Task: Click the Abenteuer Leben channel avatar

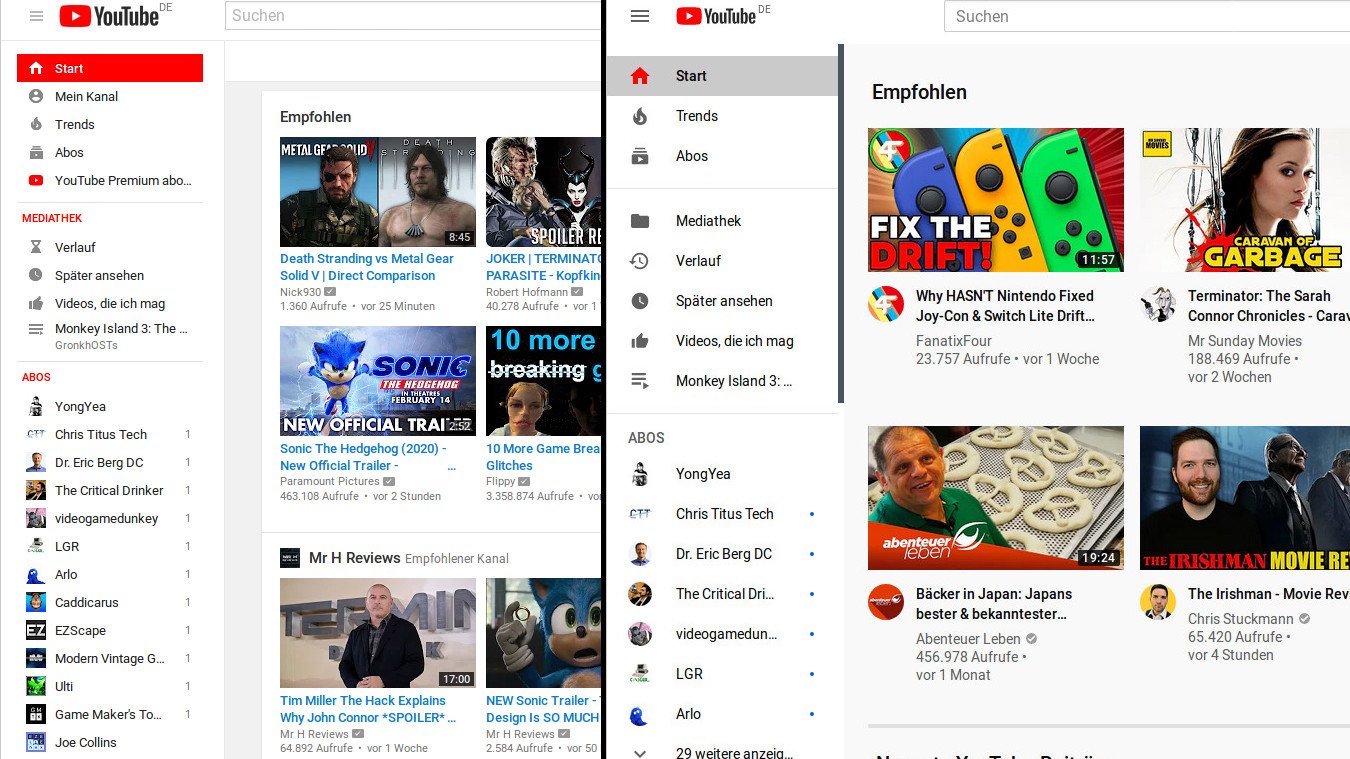Action: click(886, 602)
